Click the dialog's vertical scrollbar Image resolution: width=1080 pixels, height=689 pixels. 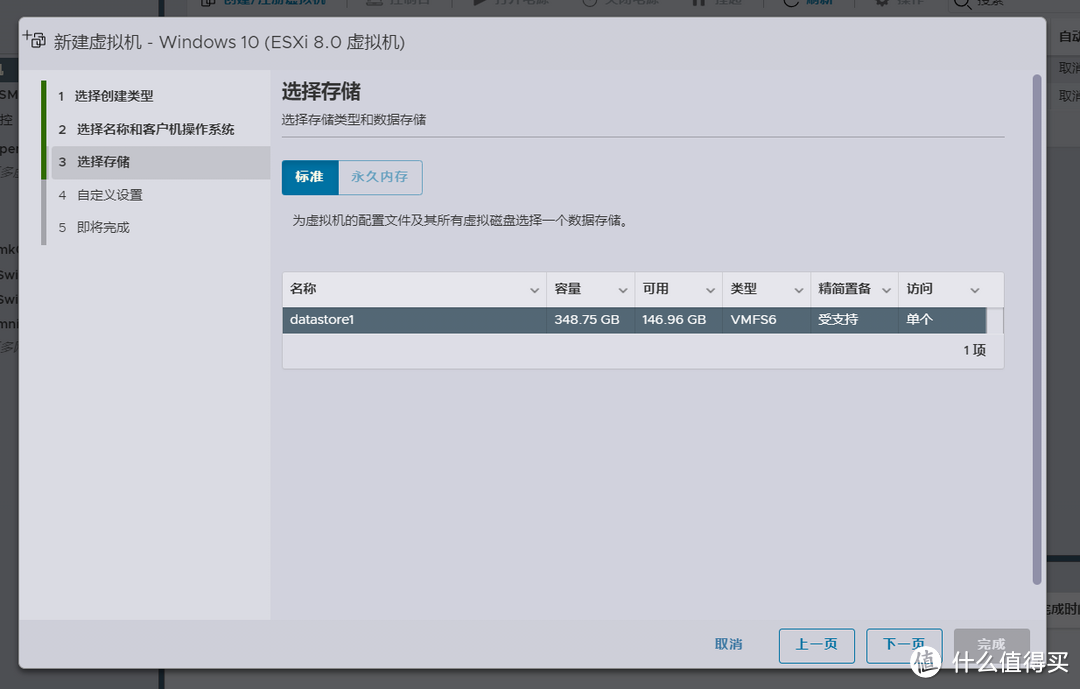click(x=1037, y=329)
